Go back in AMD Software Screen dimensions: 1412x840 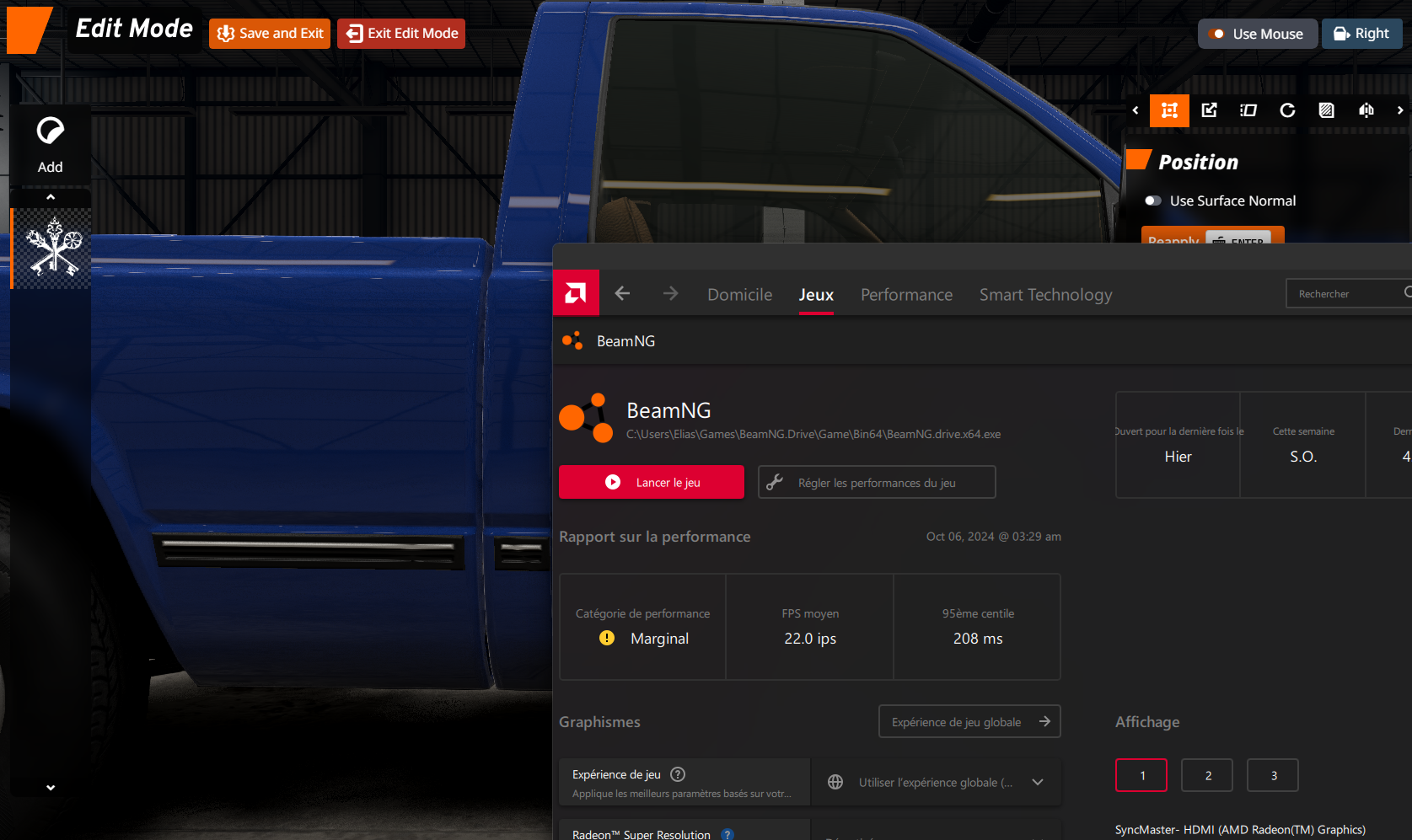[622, 293]
